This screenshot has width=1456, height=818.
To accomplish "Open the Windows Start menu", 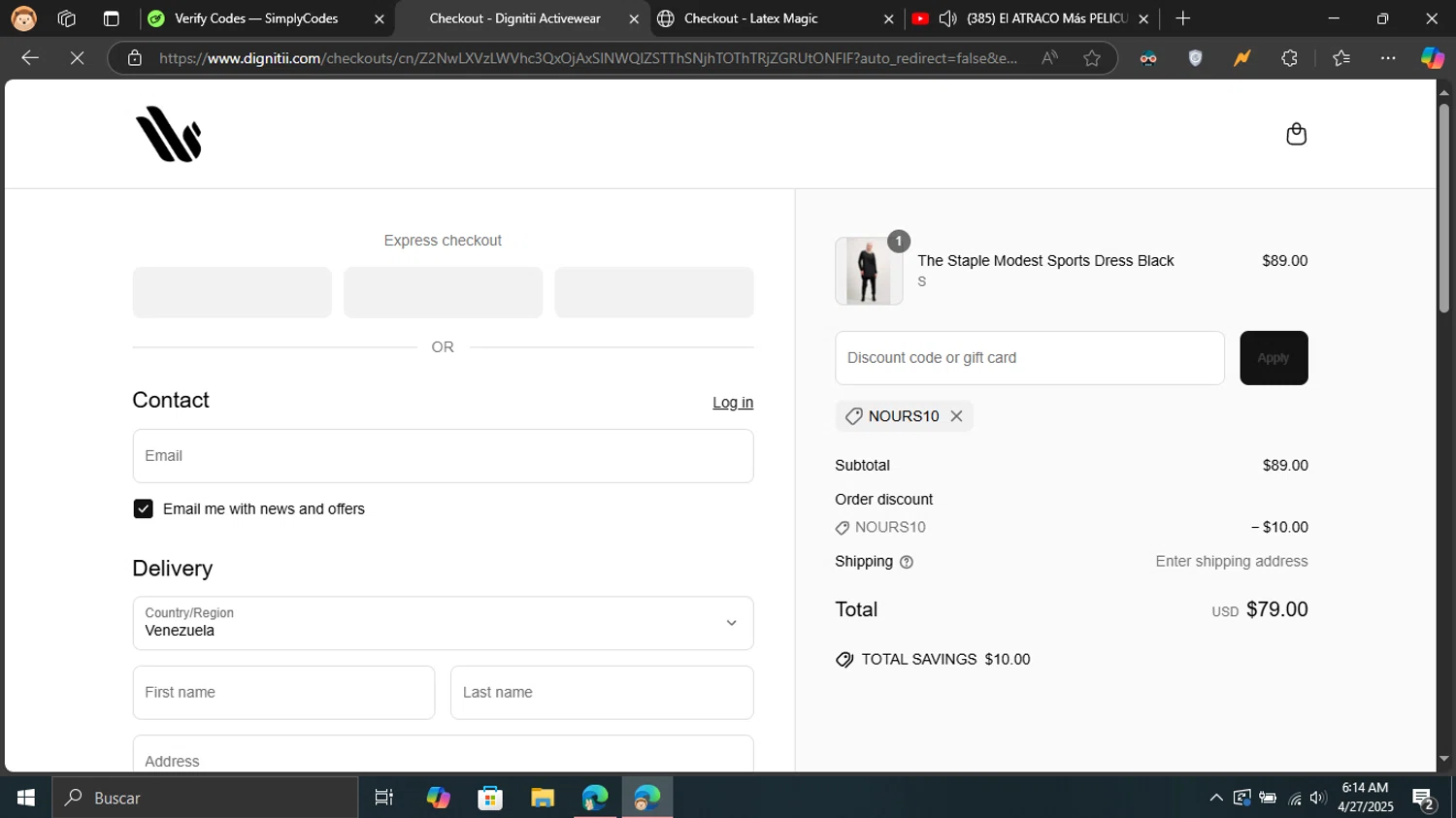I will point(26,798).
